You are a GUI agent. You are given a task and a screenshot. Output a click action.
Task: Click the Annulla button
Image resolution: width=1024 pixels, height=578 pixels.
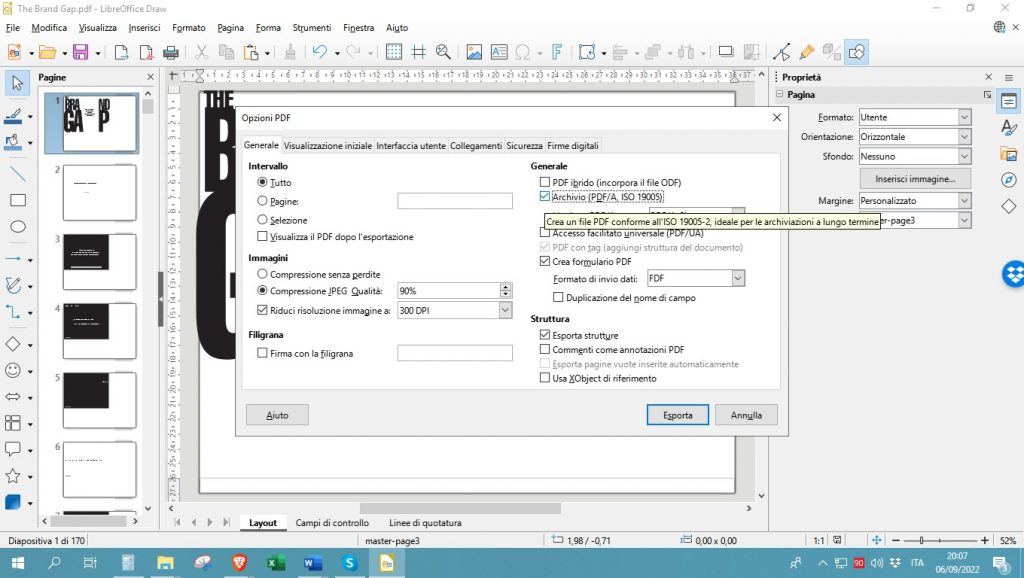pyautogui.click(x=746, y=415)
